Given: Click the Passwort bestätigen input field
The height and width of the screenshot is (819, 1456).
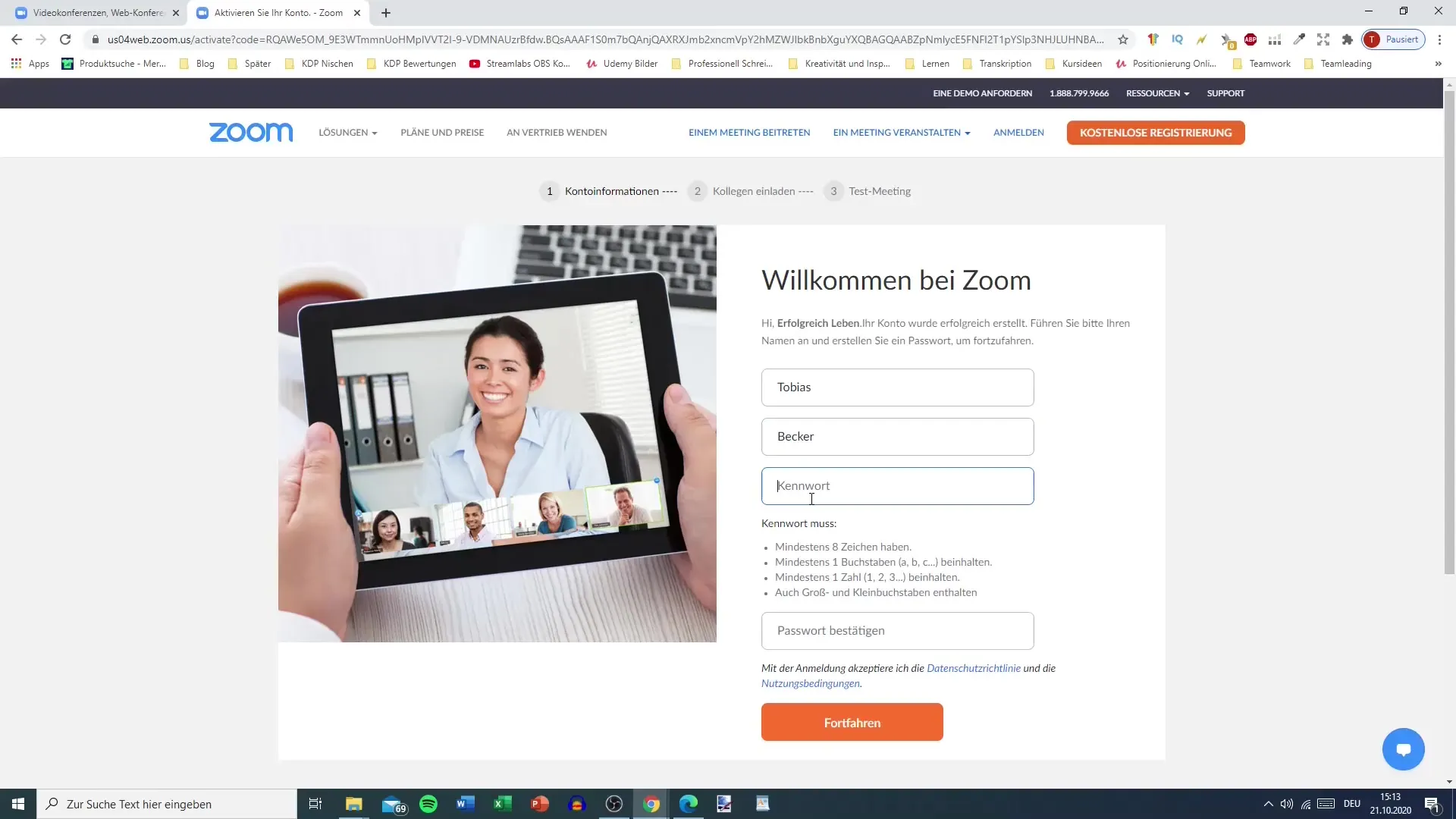Looking at the screenshot, I should click(897, 630).
